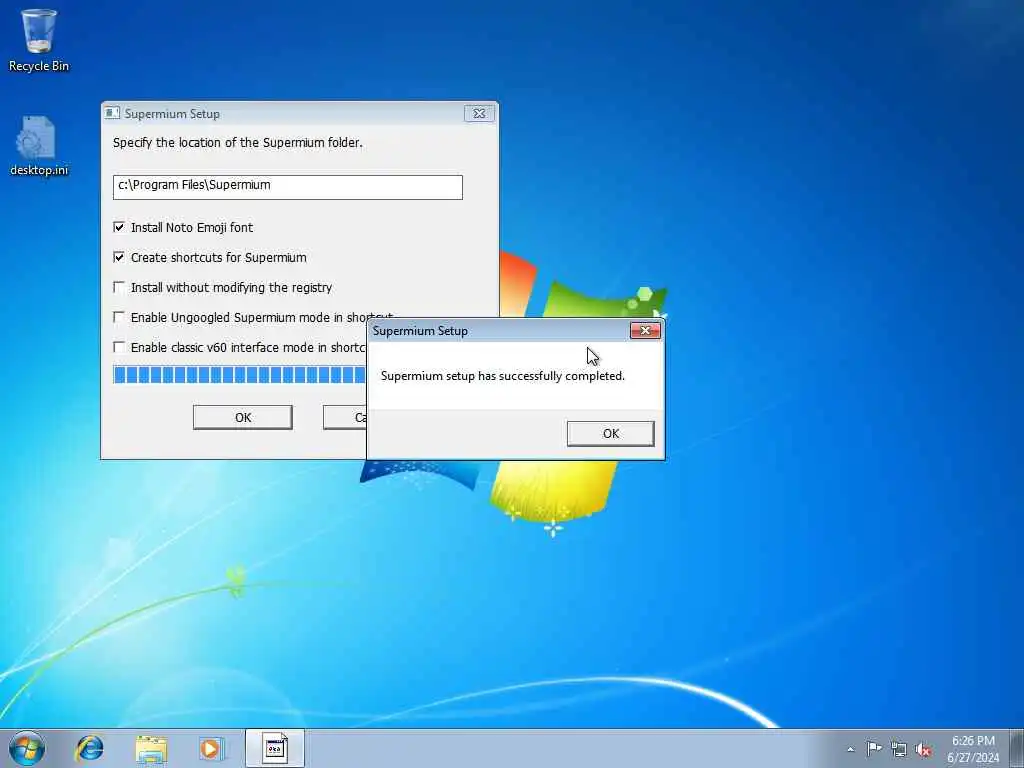Open the network status tray icon
Viewport: 1024px width, 768px height.
(x=899, y=749)
